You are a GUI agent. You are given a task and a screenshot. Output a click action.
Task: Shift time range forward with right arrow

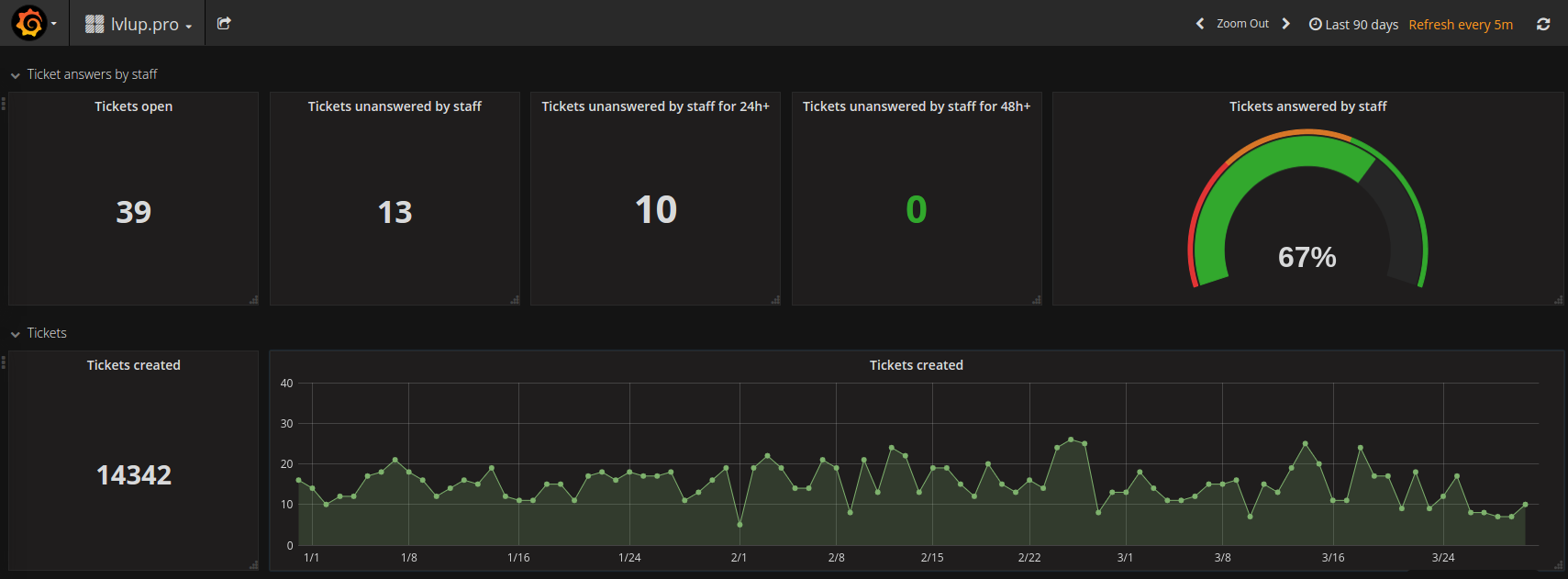[x=1285, y=24]
